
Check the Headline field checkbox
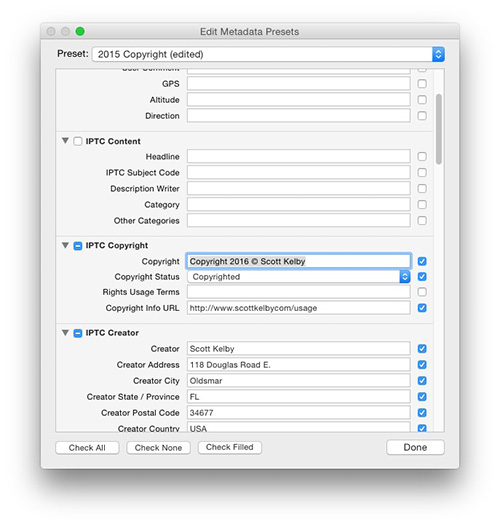(422, 156)
